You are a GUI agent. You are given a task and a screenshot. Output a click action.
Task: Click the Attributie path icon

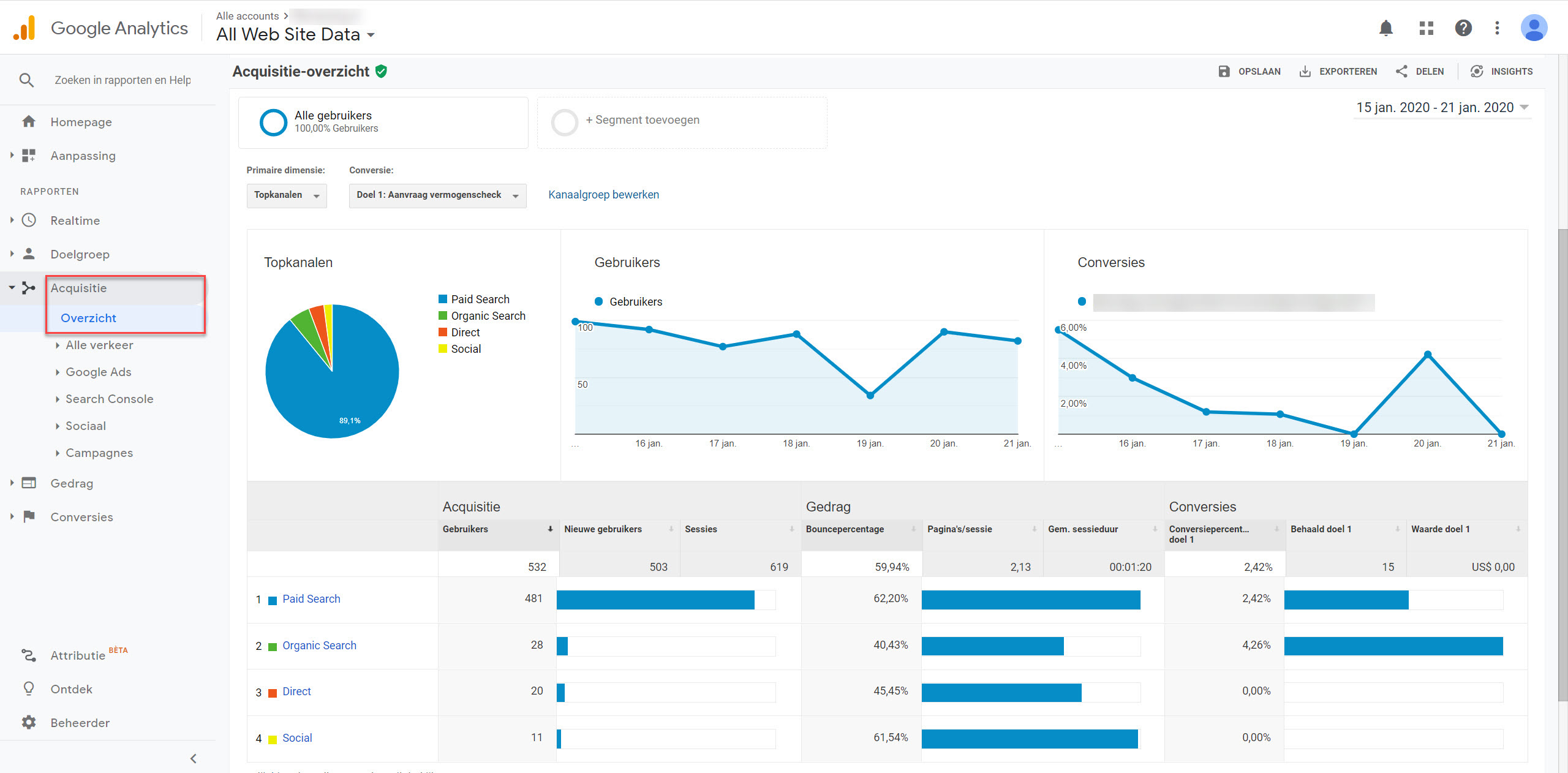[29, 655]
